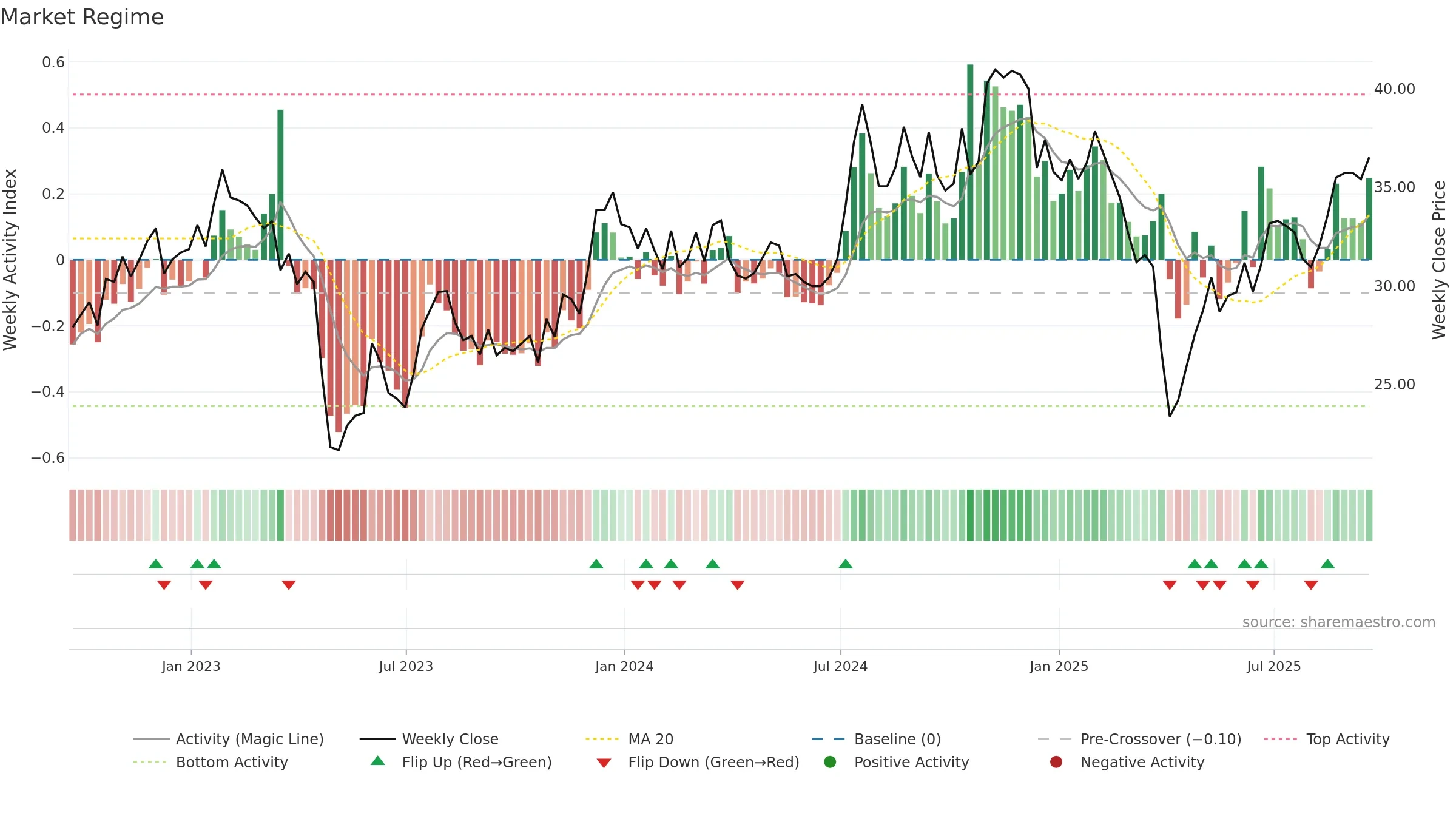The width and height of the screenshot is (1456, 819).
Task: Select the first Flip Up marker before Jan 2023
Action: coord(156,564)
